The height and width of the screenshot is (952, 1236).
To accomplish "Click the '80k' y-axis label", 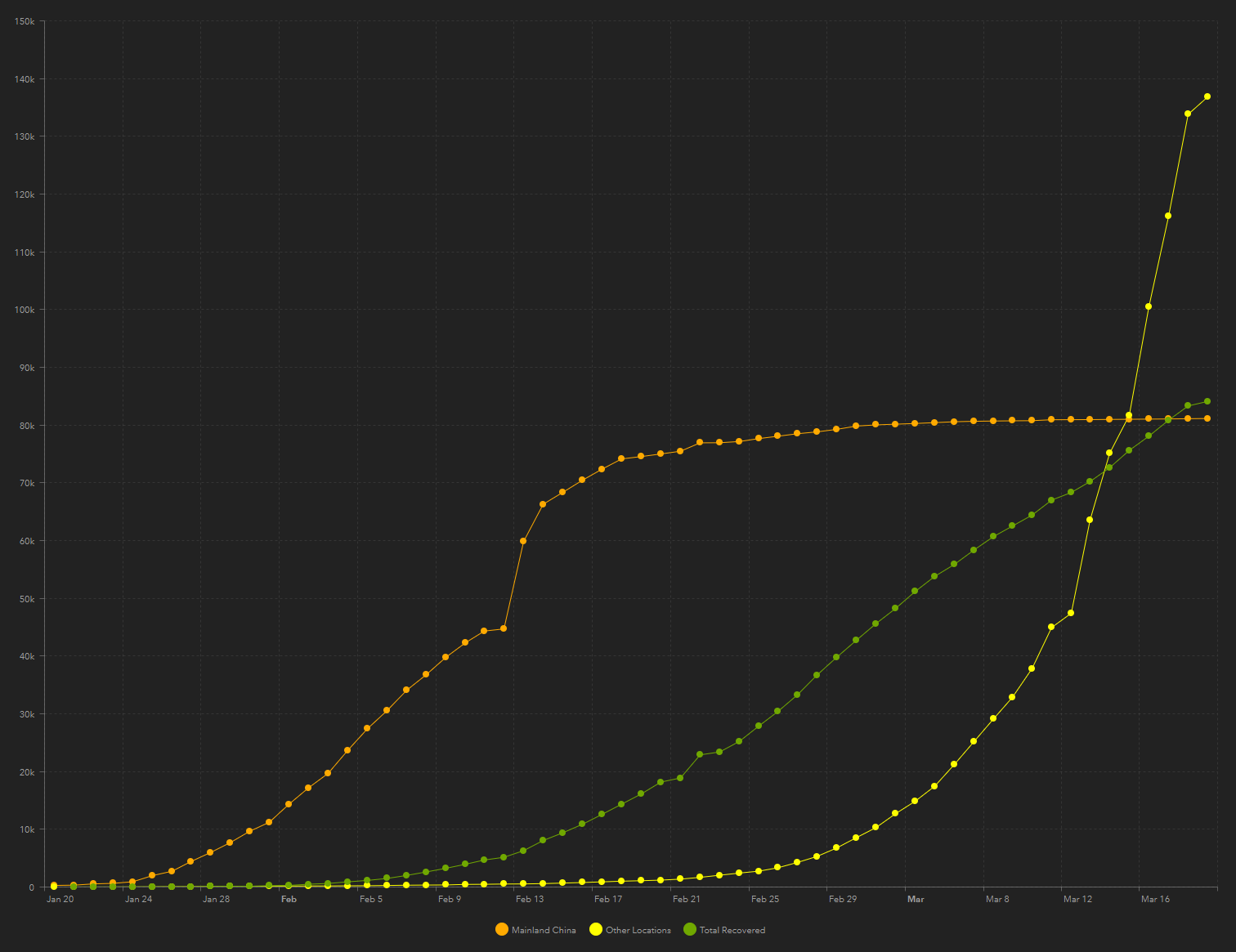I will click(x=27, y=426).
